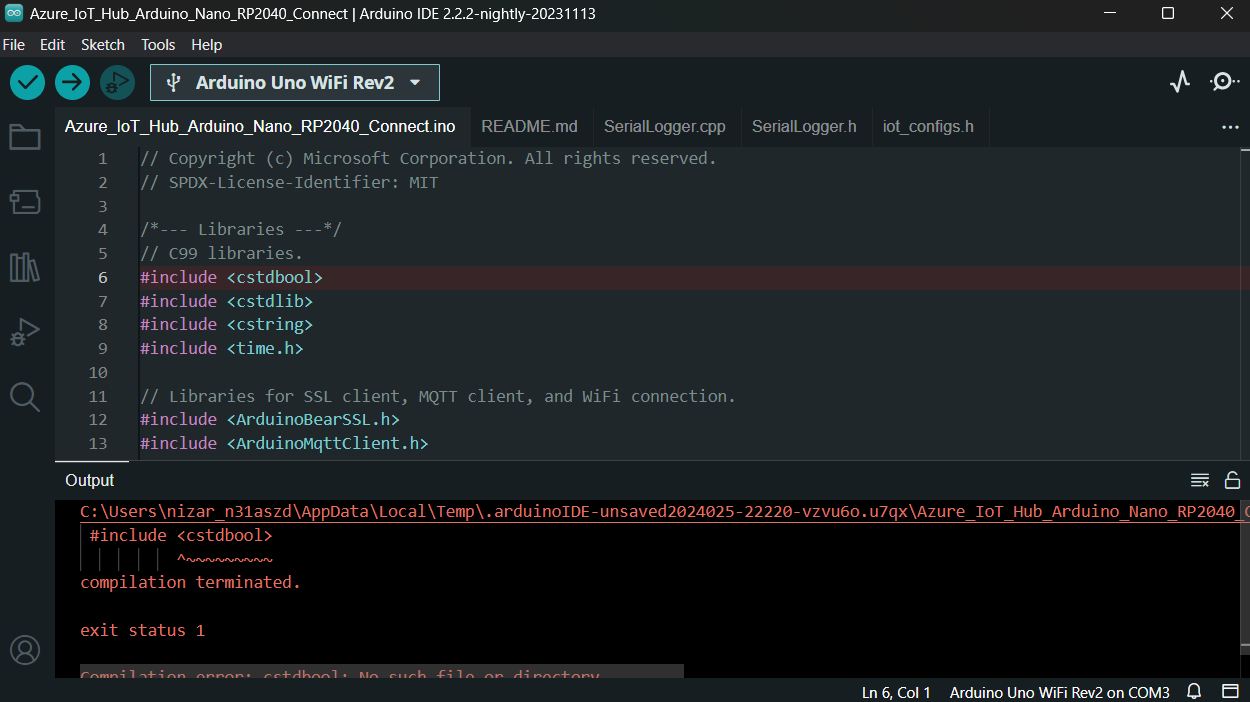This screenshot has height=702, width=1250.
Task: Toggle the bottom panel icon in status bar
Action: [x=1231, y=691]
